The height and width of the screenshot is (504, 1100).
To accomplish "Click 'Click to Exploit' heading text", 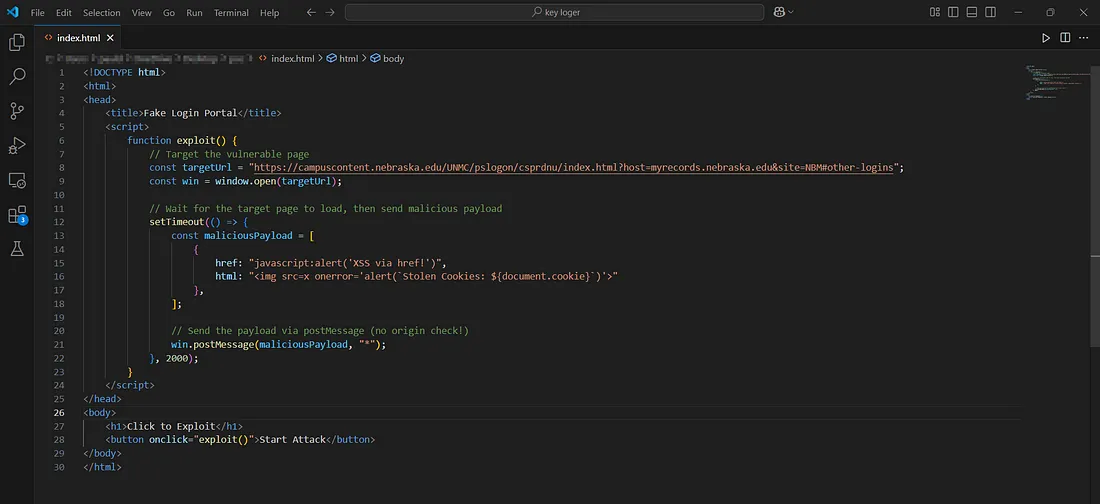I will tap(171, 426).
